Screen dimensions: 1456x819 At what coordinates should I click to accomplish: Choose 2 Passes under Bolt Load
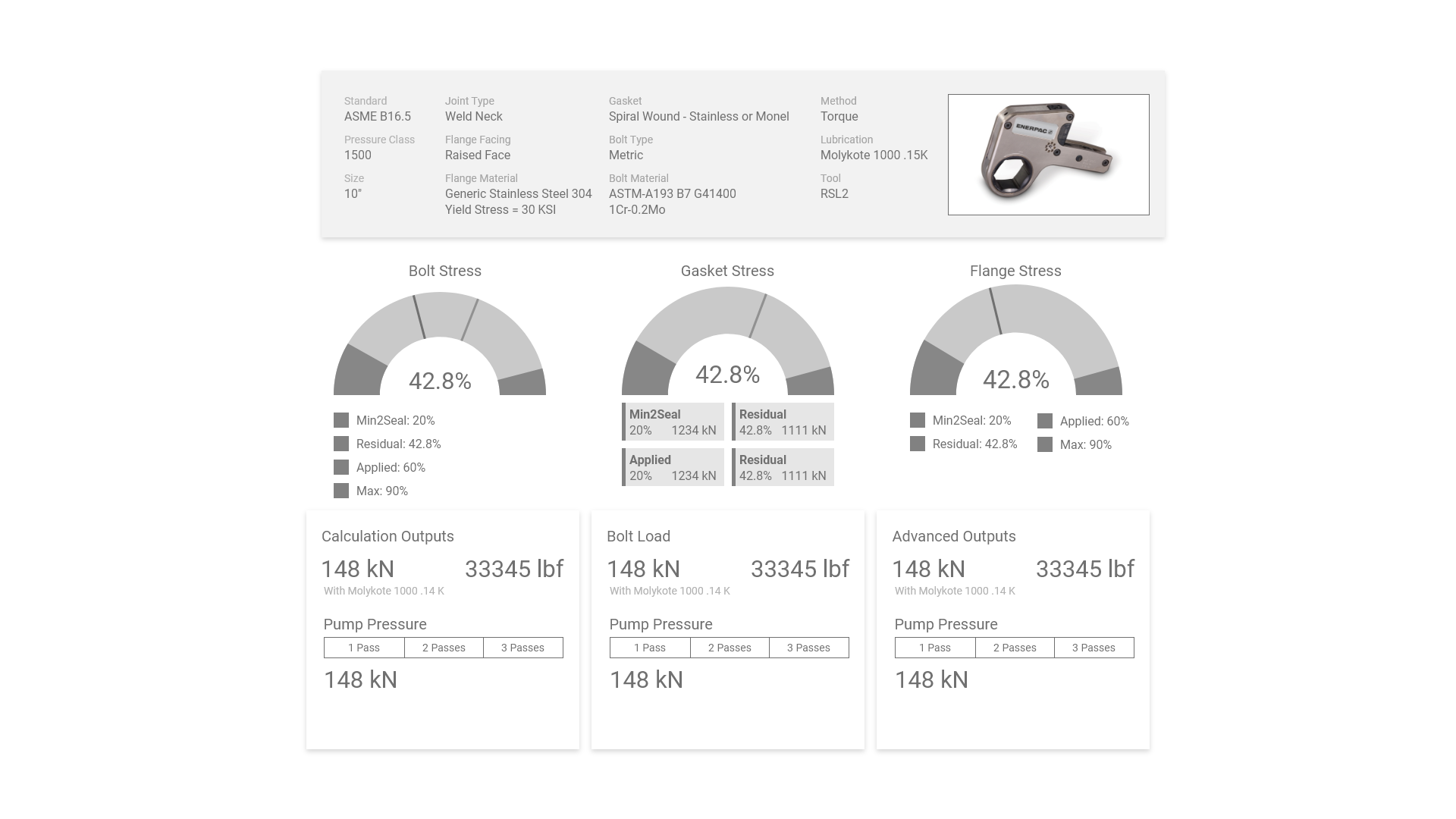(x=730, y=648)
